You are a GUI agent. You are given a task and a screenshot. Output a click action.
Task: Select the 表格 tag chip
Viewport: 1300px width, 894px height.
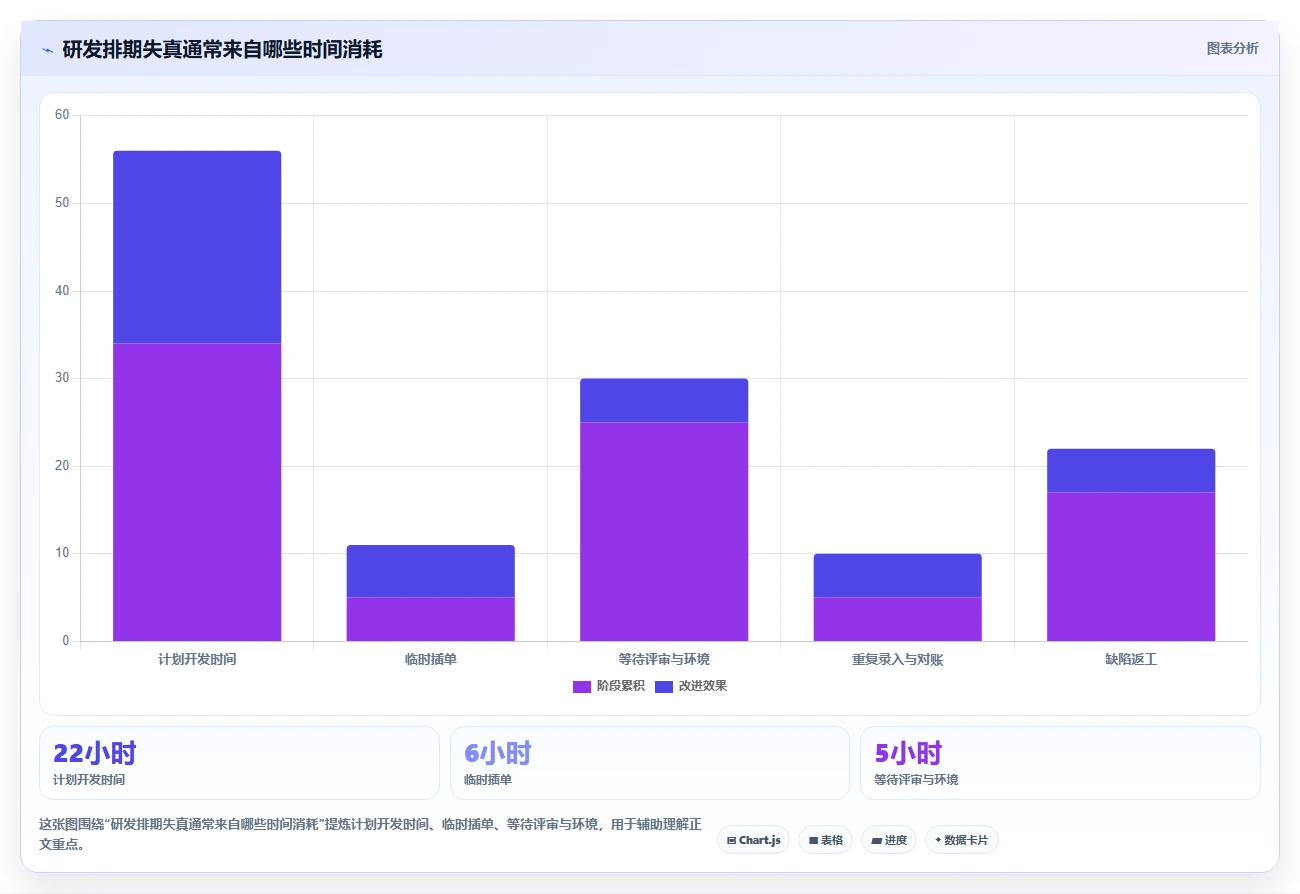tap(825, 840)
